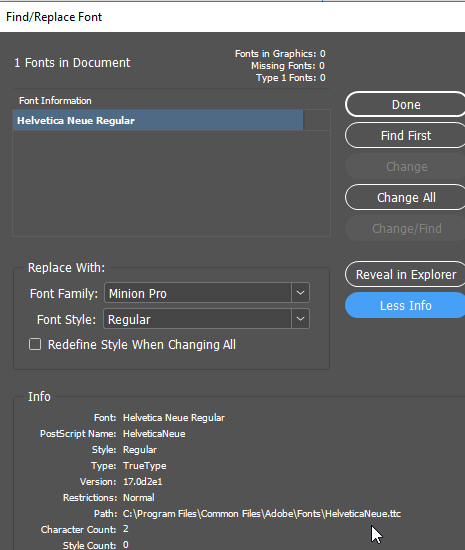This screenshot has height=550, width=465.
Task: Click Reveal in Explorer button
Action: 405,275
